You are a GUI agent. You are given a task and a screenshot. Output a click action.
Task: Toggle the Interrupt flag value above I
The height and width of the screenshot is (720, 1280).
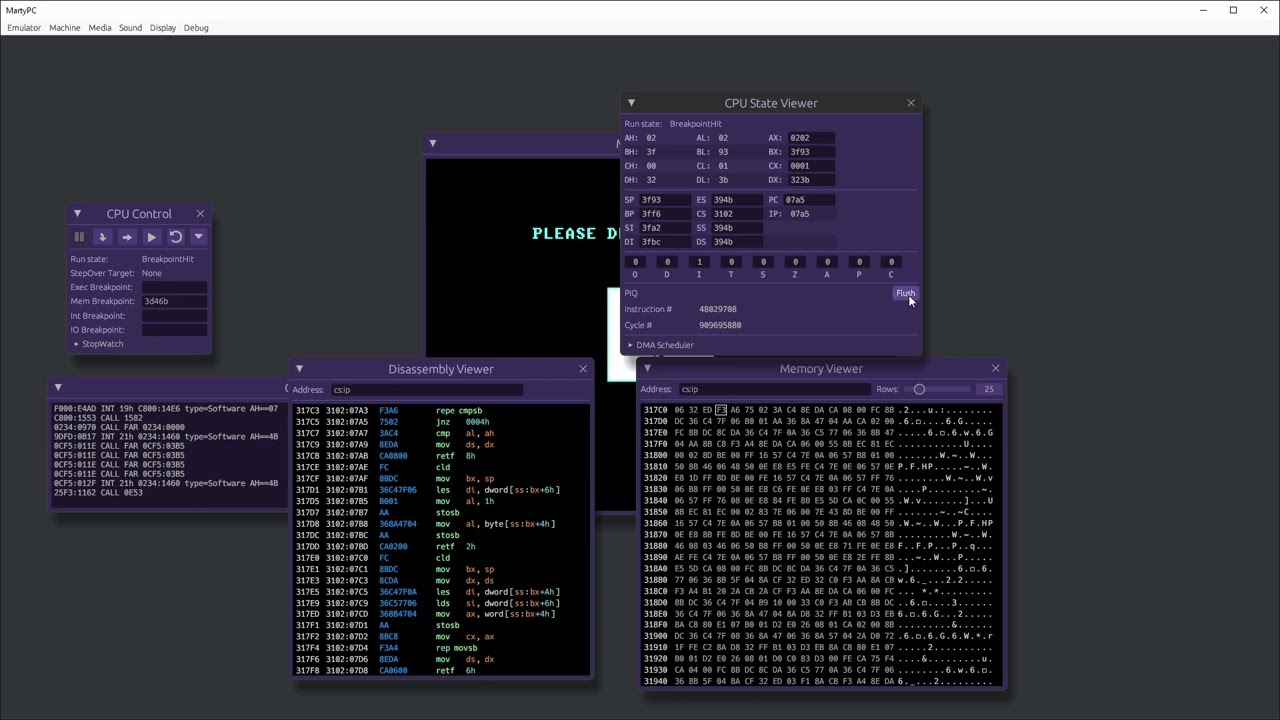tap(699, 262)
